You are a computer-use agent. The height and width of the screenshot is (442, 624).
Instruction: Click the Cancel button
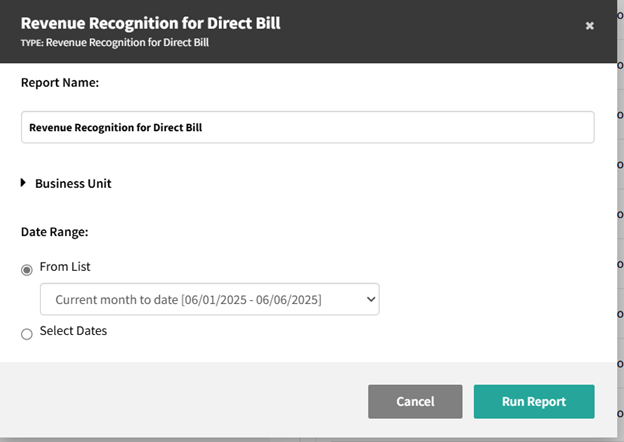pos(415,402)
